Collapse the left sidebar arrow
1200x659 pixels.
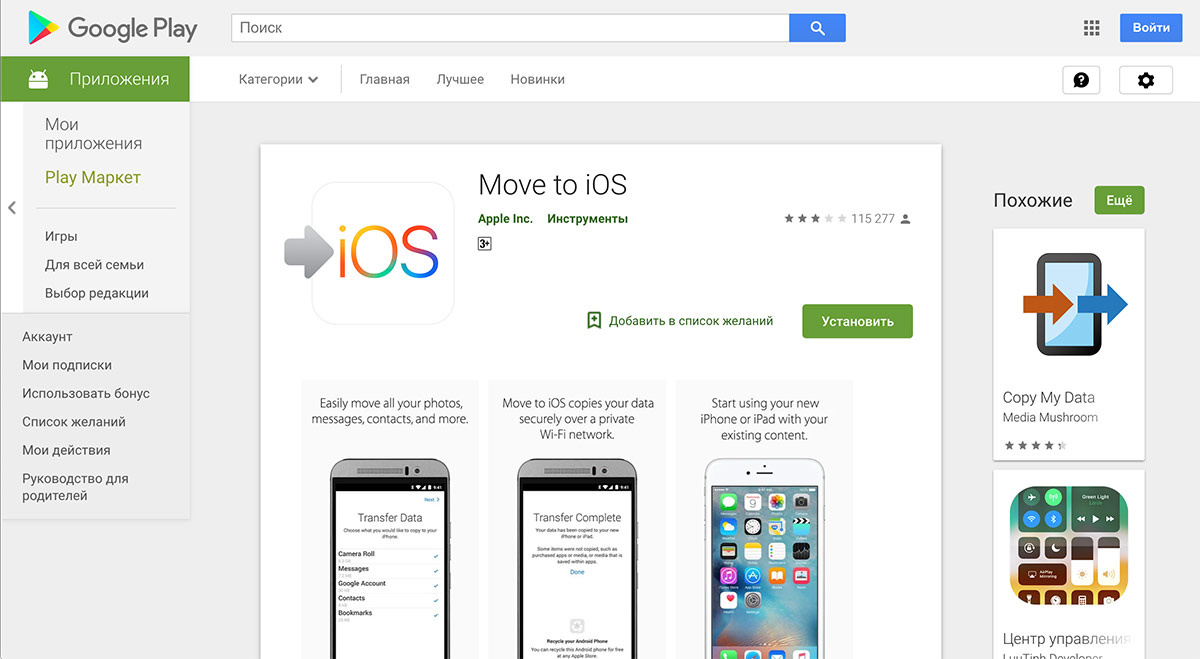pos(12,208)
